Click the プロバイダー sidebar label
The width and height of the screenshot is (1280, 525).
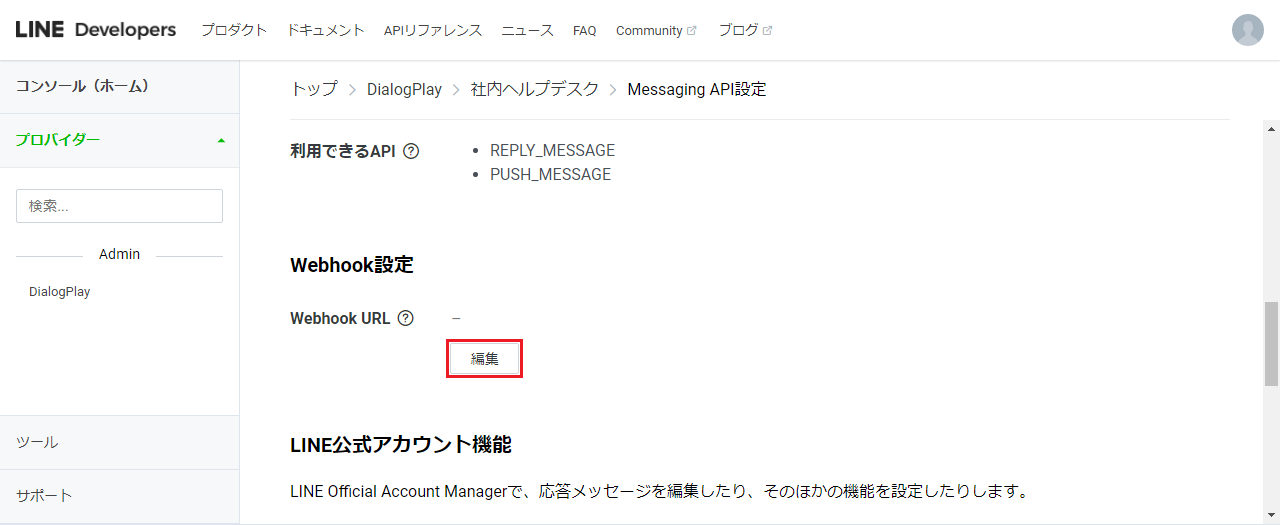[58, 140]
